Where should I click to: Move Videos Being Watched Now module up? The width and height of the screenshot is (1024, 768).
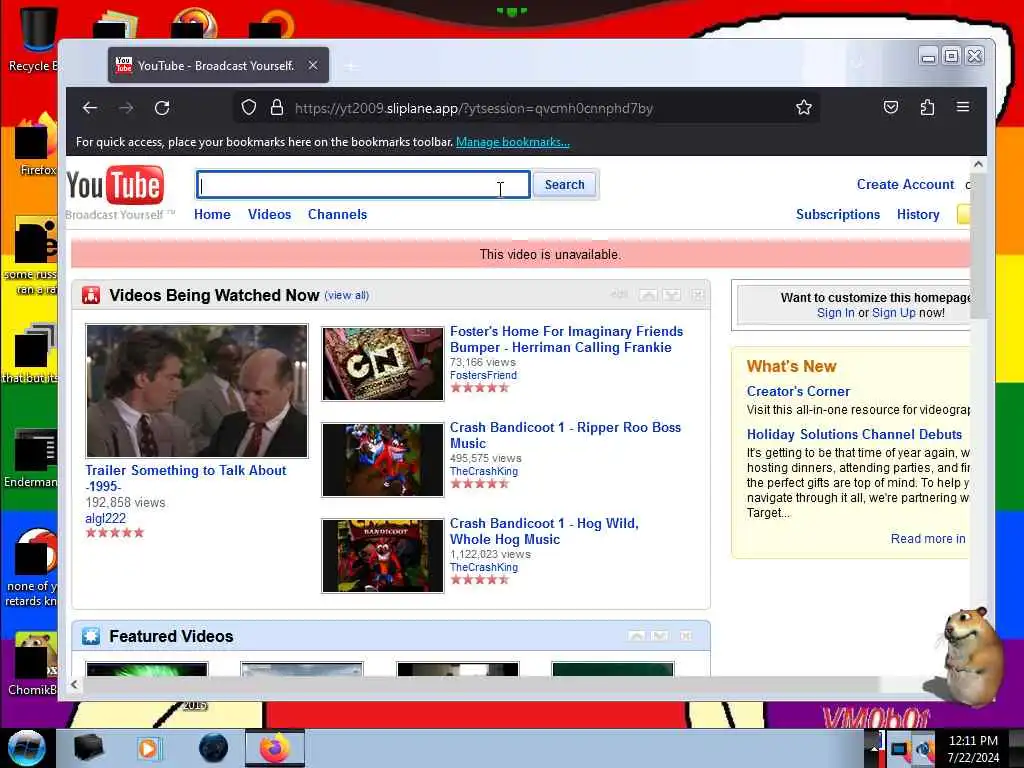click(648, 295)
